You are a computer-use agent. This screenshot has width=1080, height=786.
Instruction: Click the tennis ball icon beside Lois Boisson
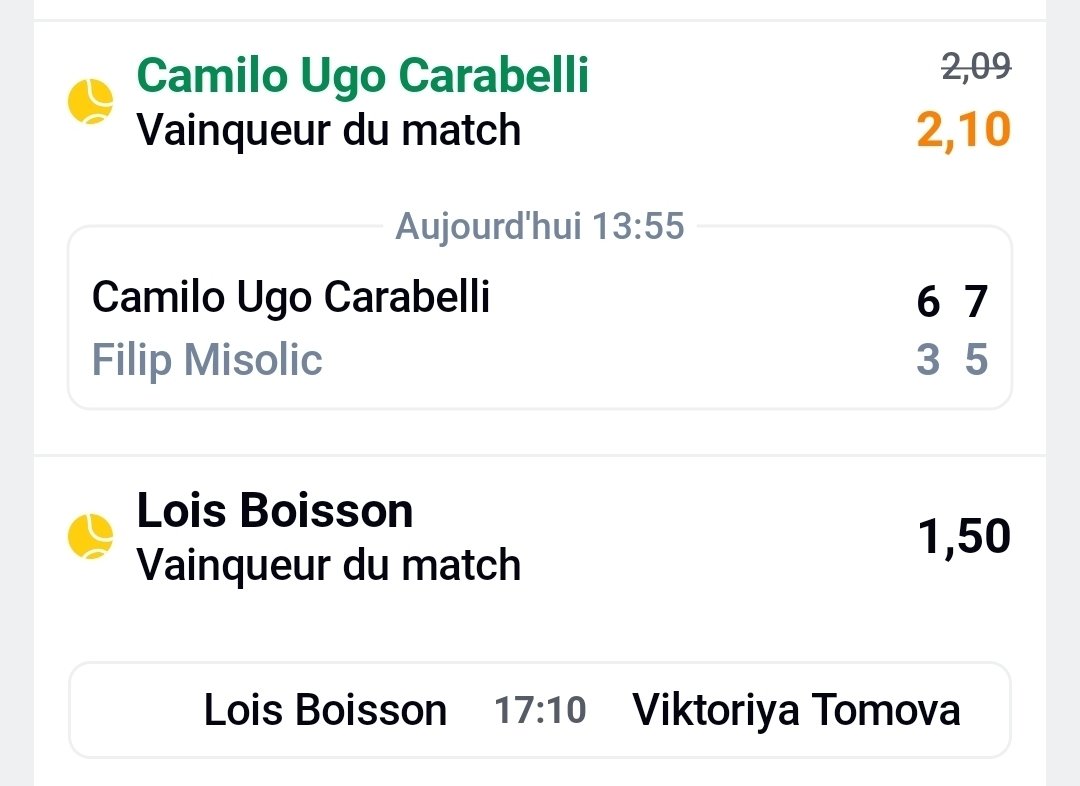tap(90, 537)
